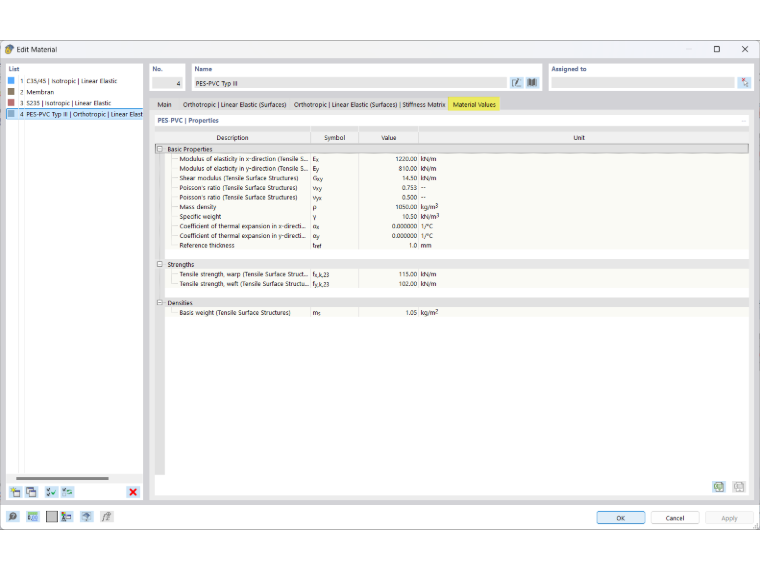760x570 pixels.
Task: Open the material library book icon
Action: click(532, 83)
